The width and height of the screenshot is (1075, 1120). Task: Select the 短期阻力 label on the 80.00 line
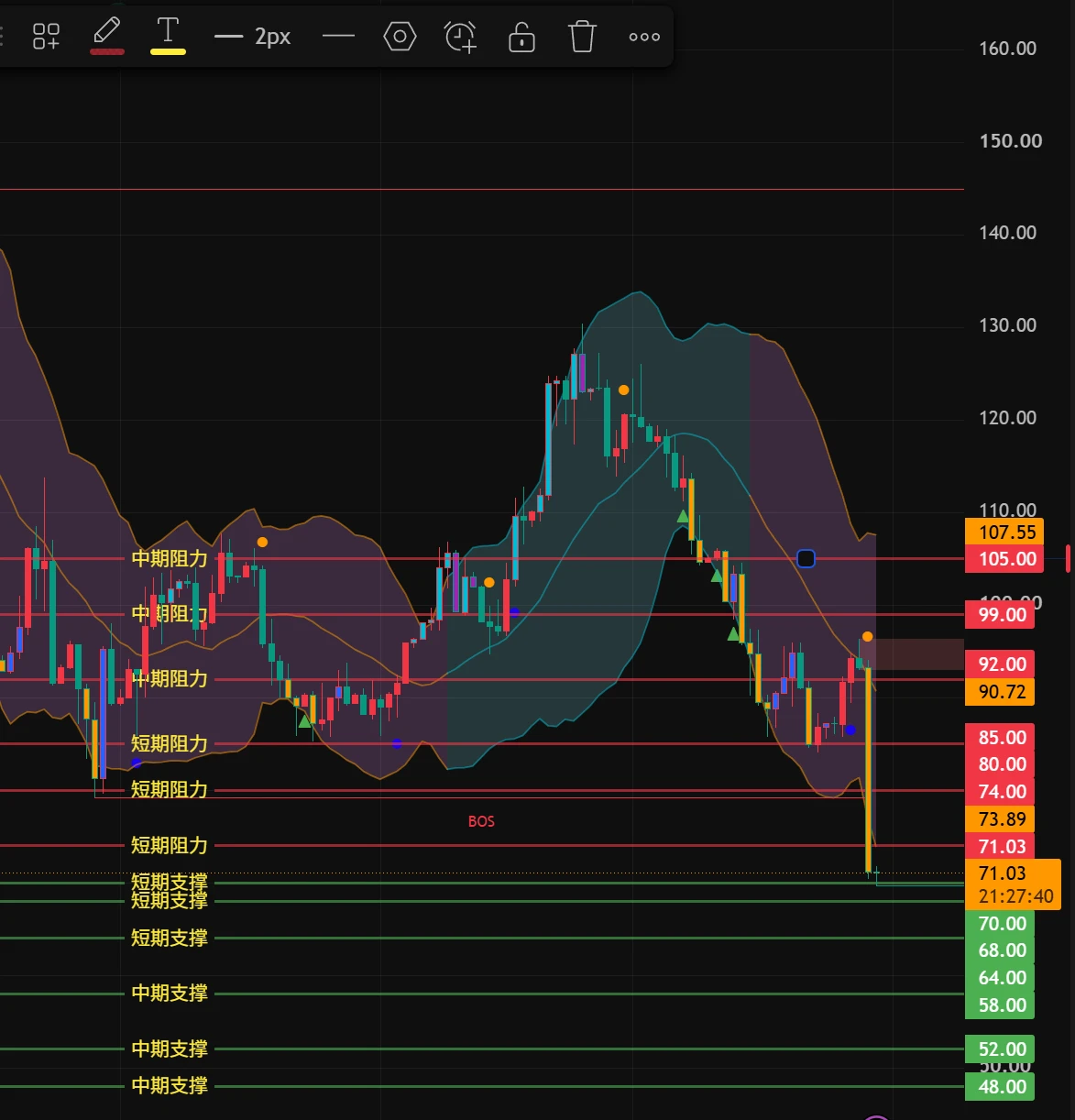pos(170,789)
